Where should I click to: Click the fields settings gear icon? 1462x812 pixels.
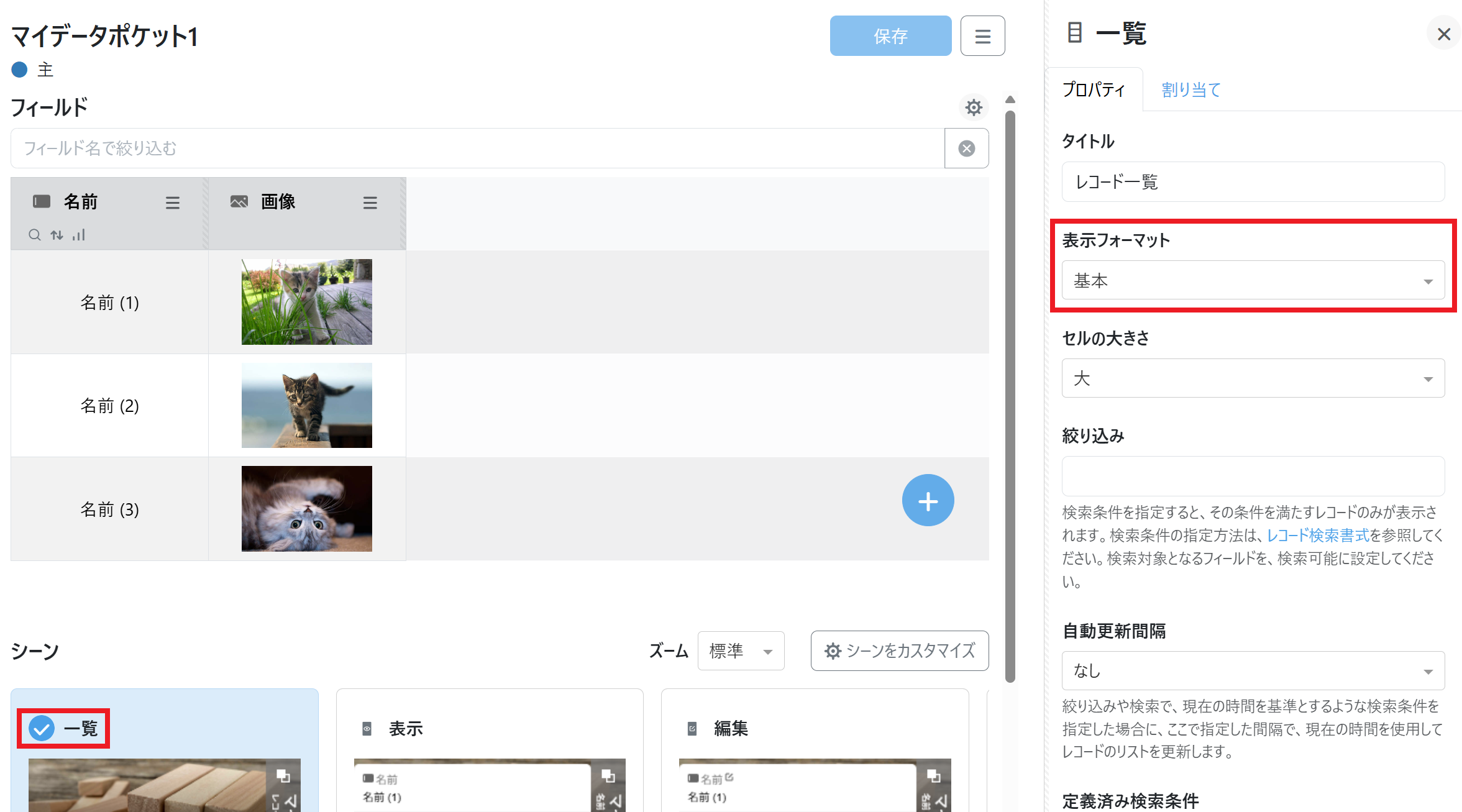click(973, 107)
